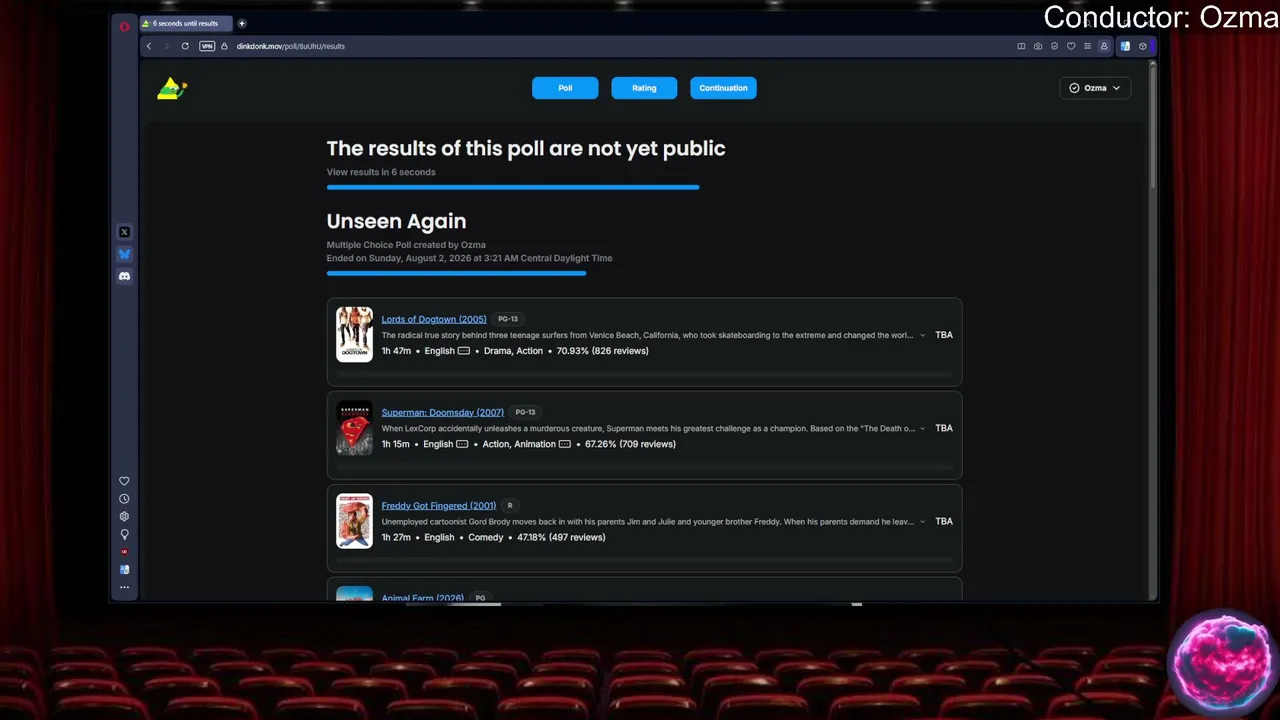Click the PG-13 badge for Lords of Dogtown
Viewport: 1280px width, 720px height.
pyautogui.click(x=508, y=319)
